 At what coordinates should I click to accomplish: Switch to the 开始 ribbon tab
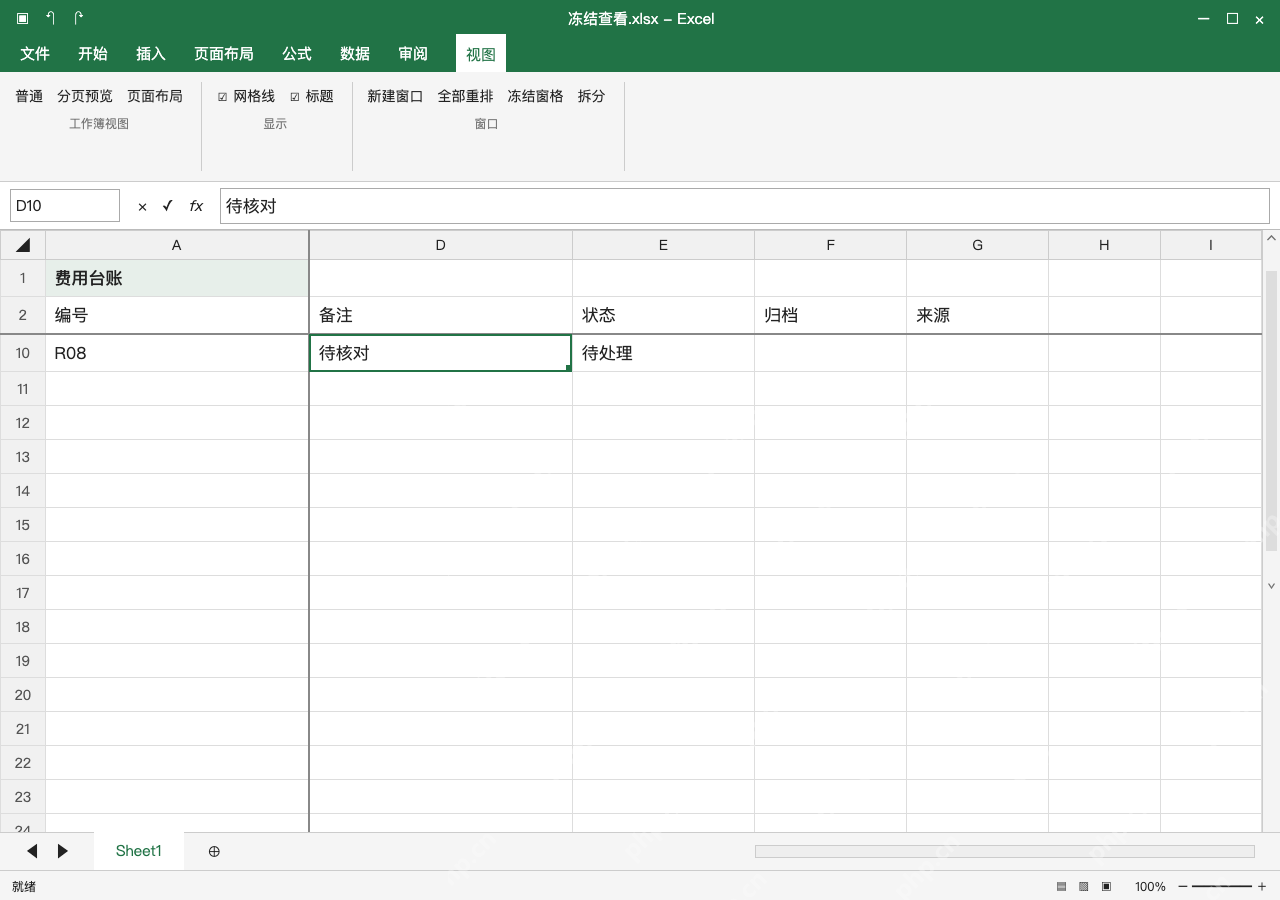pos(93,54)
